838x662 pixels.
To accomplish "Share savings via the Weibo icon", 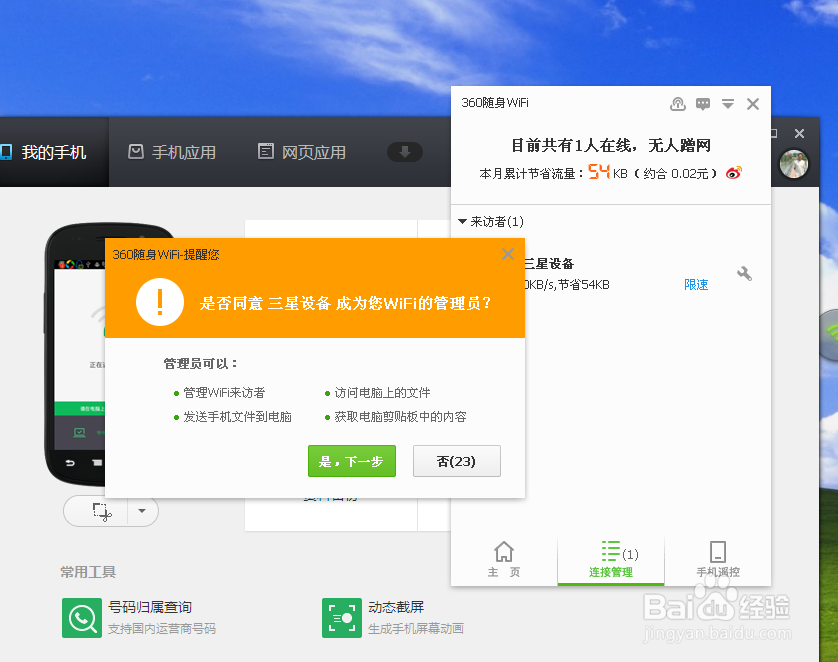I will point(734,173).
